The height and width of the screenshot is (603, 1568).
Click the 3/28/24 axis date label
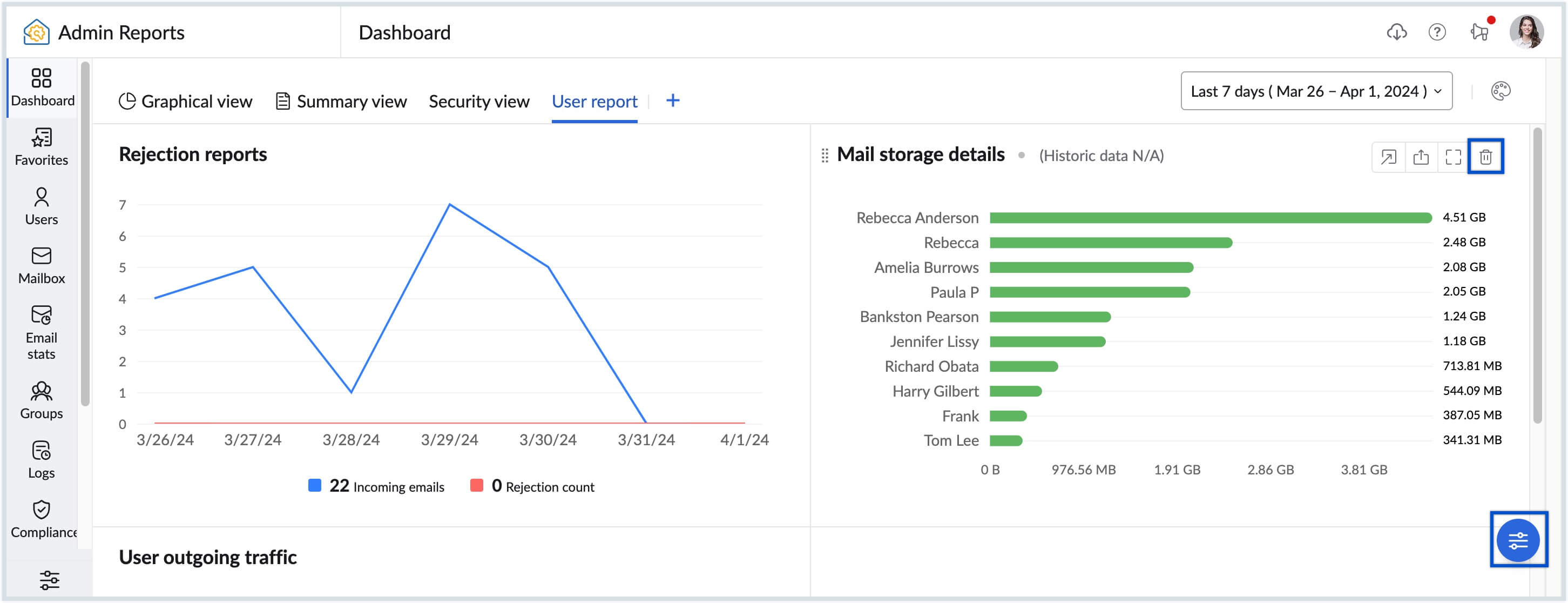(350, 440)
